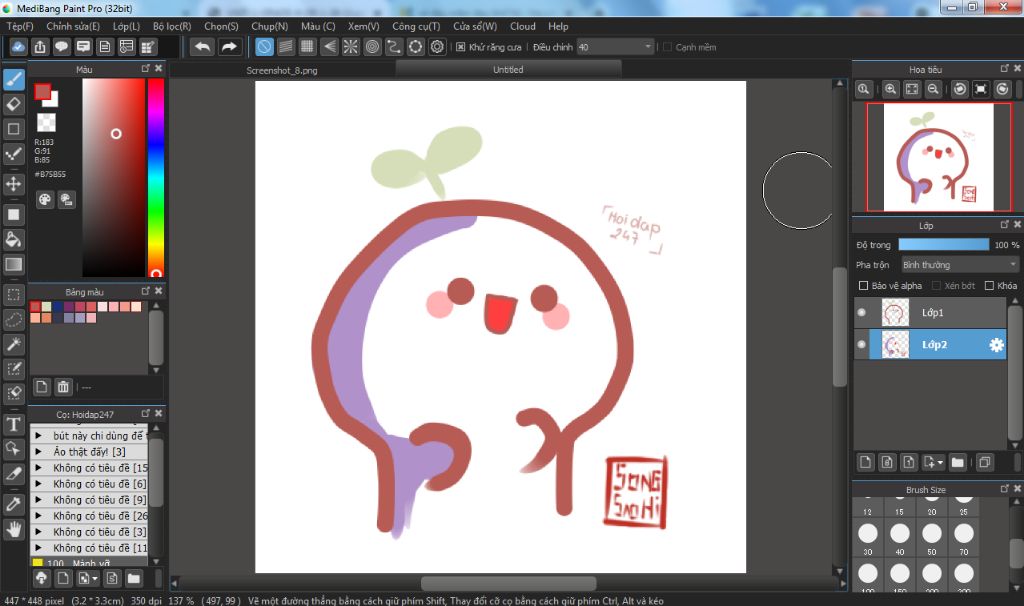Click the Undo arrow in toolbar
The image size is (1024, 606).
[x=202, y=47]
